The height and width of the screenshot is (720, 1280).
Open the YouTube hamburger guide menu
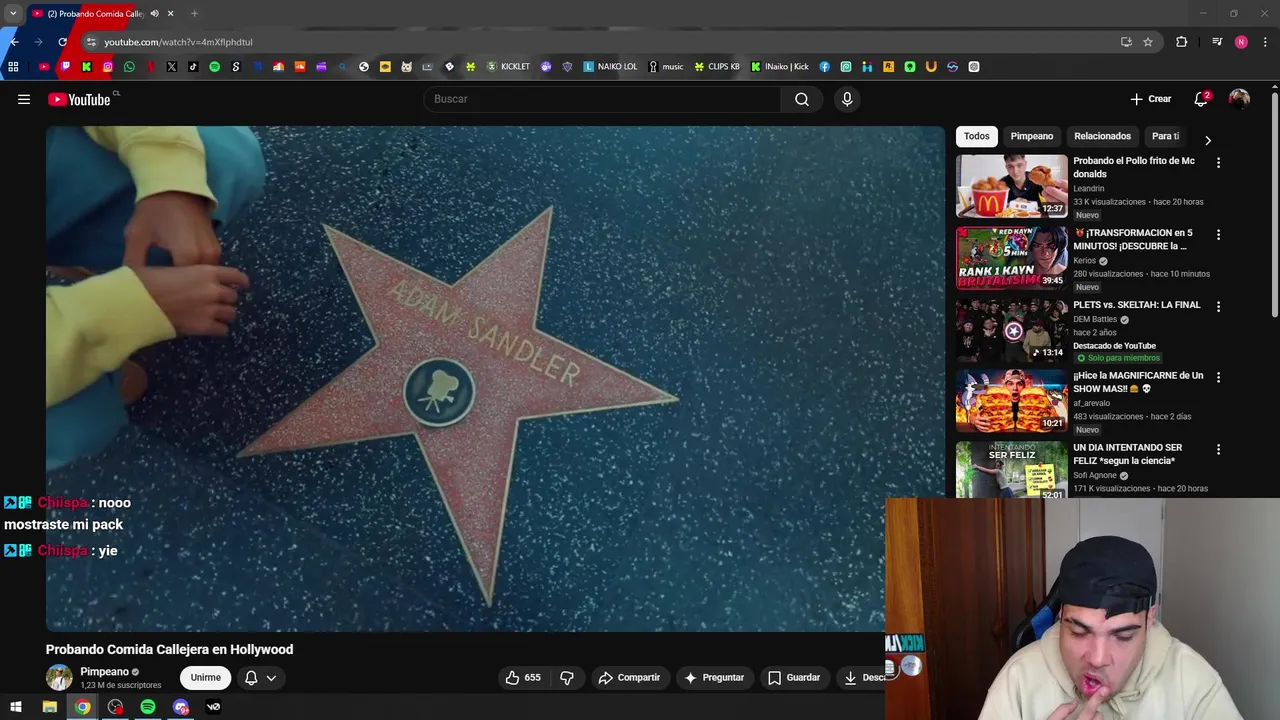pyautogui.click(x=24, y=99)
